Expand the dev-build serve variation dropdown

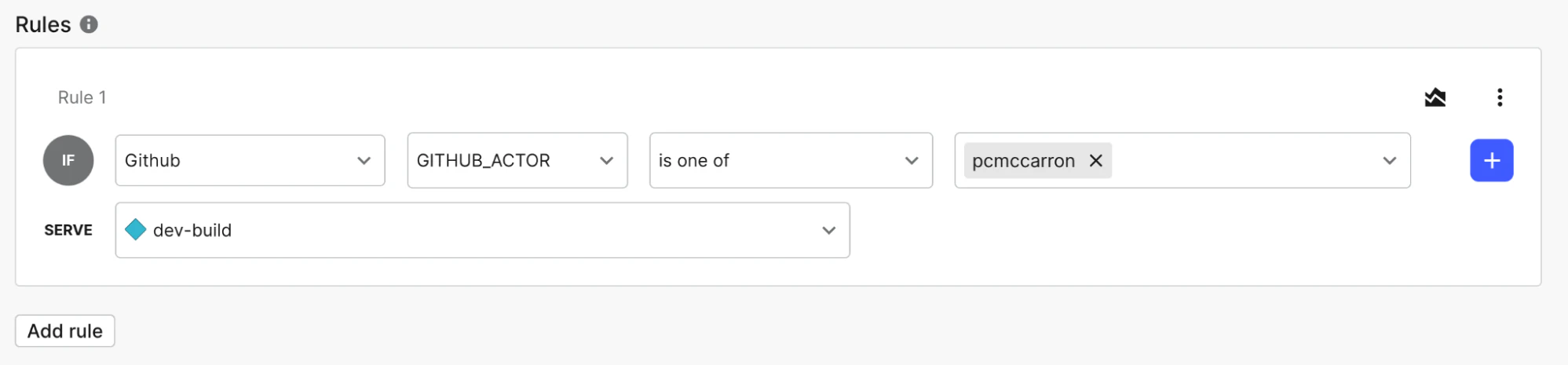471,230
